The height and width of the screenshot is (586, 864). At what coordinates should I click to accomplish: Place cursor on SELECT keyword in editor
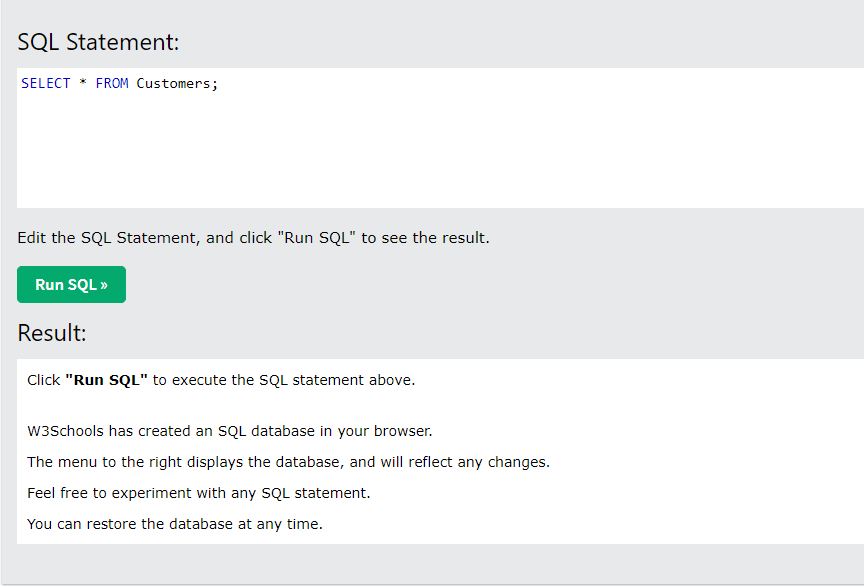pyautogui.click(x=45, y=83)
